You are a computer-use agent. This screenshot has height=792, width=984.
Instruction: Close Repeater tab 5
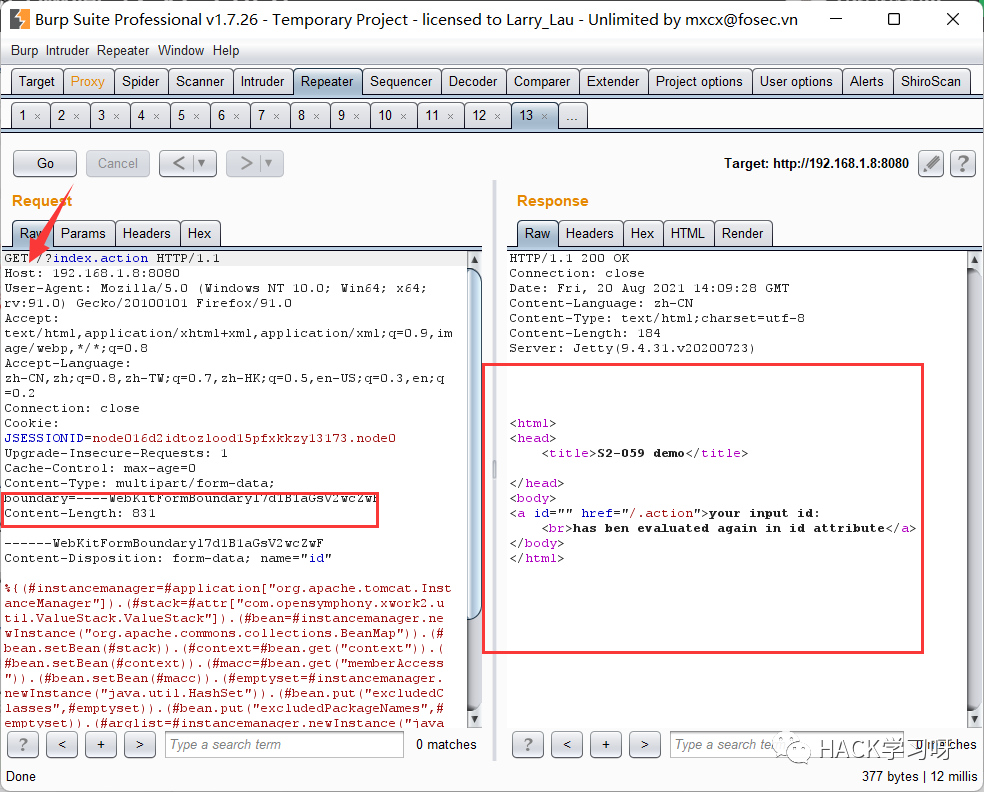(x=196, y=116)
